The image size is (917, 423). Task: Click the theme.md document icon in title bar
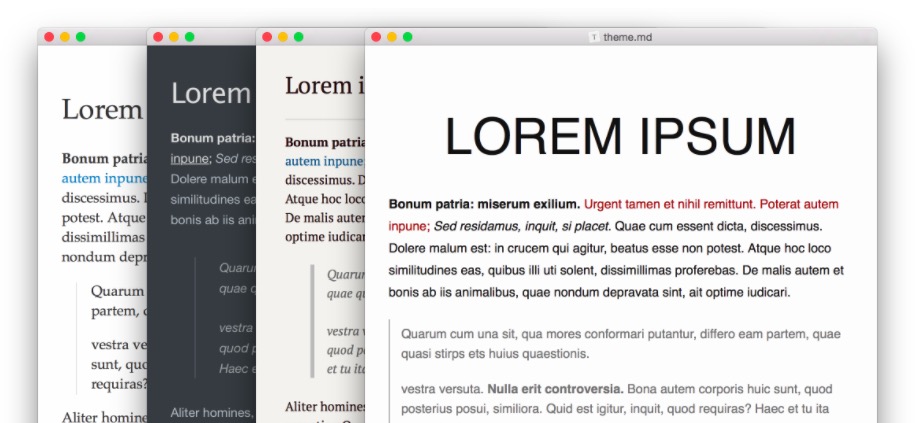pos(594,37)
